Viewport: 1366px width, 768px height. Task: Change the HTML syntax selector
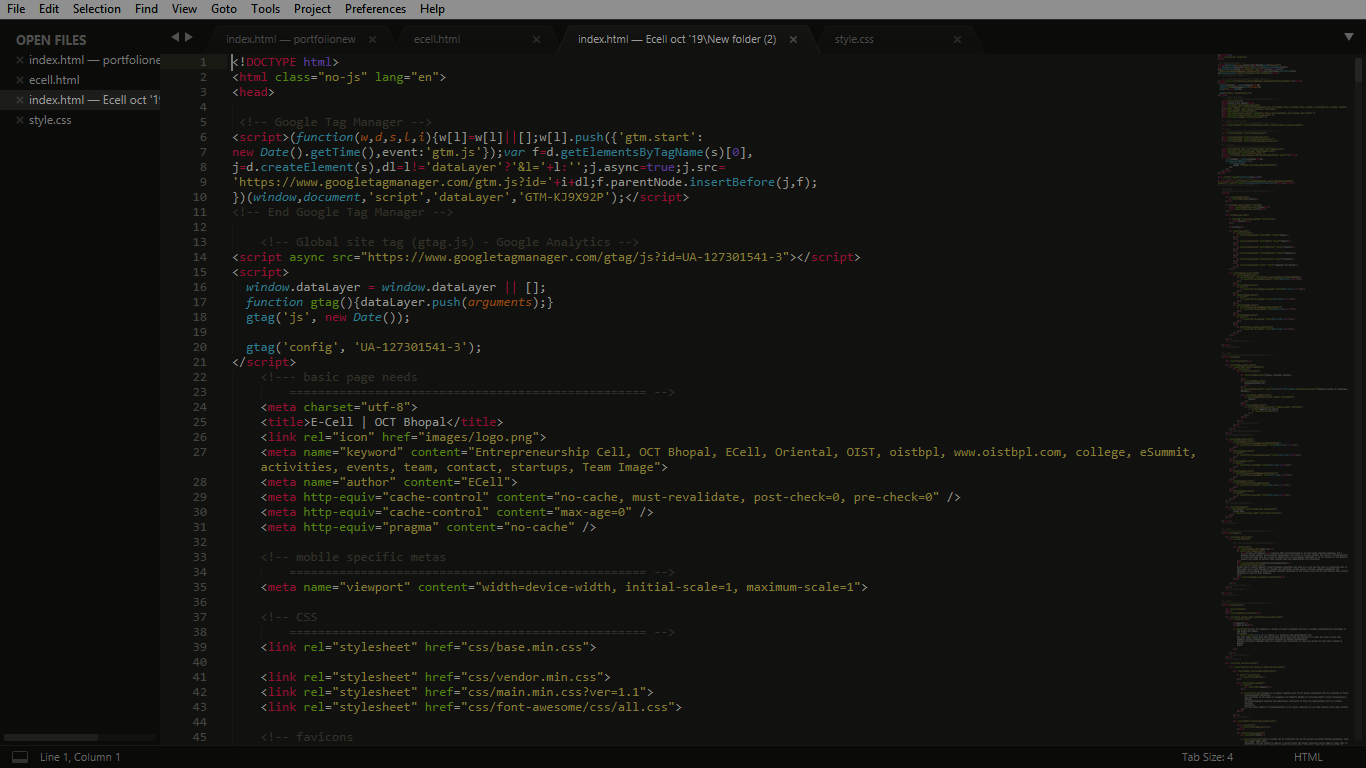pyautogui.click(x=1308, y=757)
